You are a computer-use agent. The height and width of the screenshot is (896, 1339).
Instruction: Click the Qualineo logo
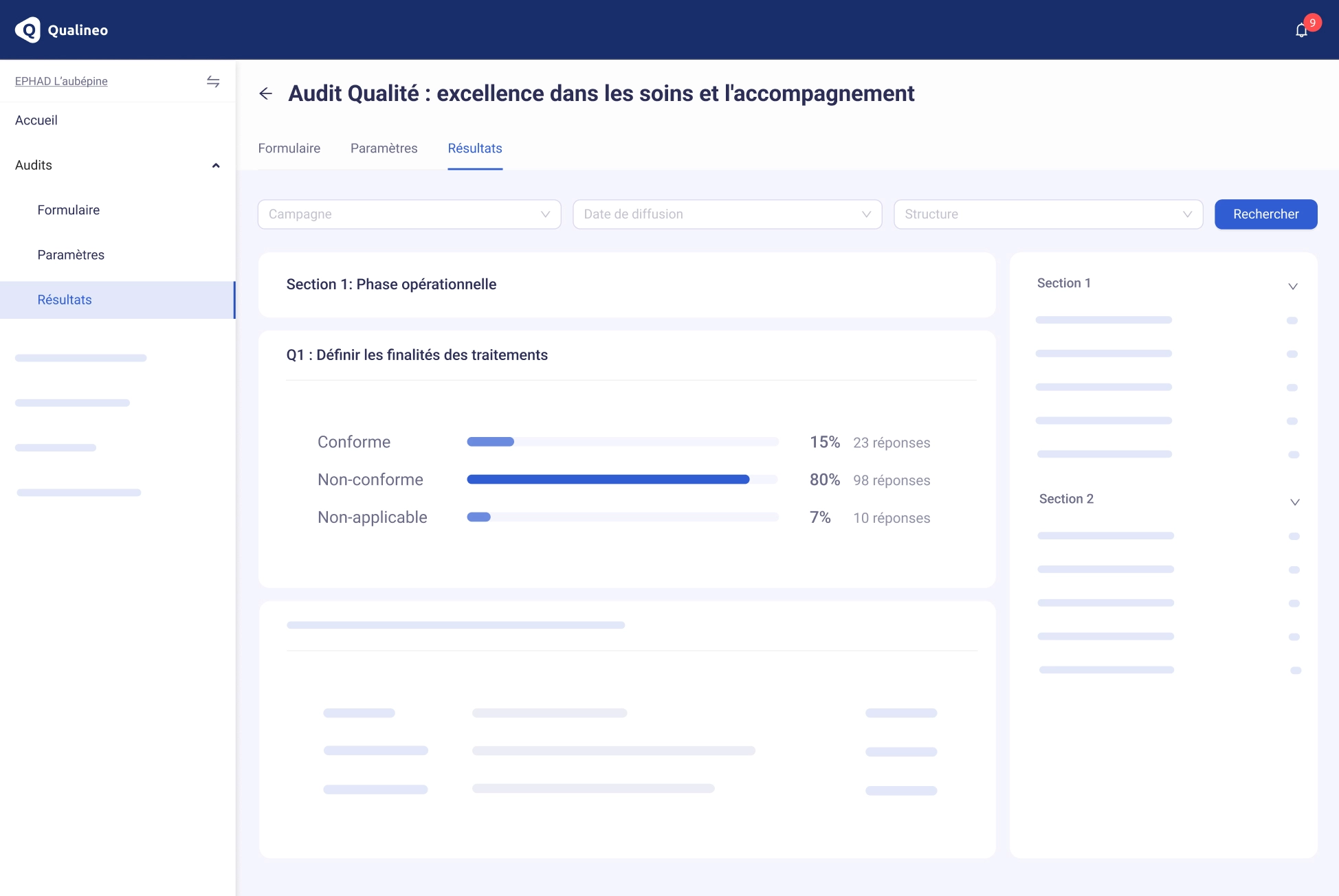pos(60,30)
